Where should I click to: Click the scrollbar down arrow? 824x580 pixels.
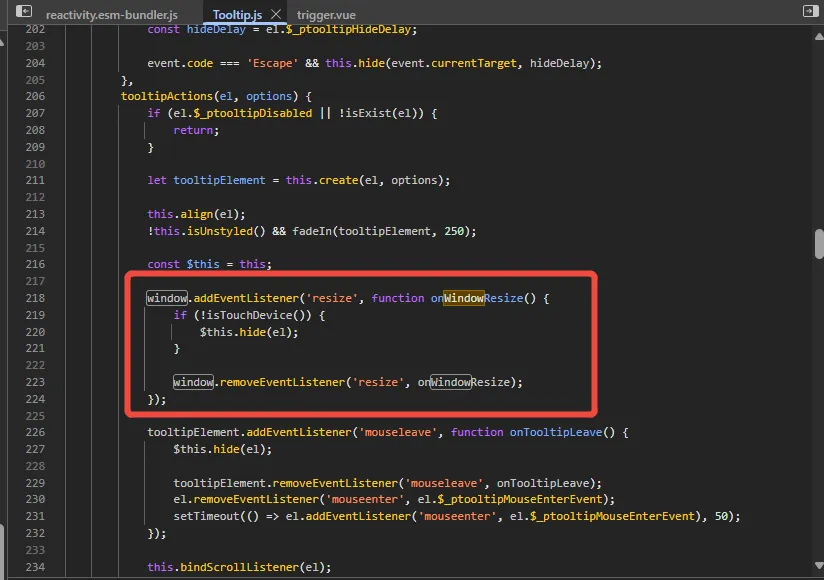[x=819, y=565]
